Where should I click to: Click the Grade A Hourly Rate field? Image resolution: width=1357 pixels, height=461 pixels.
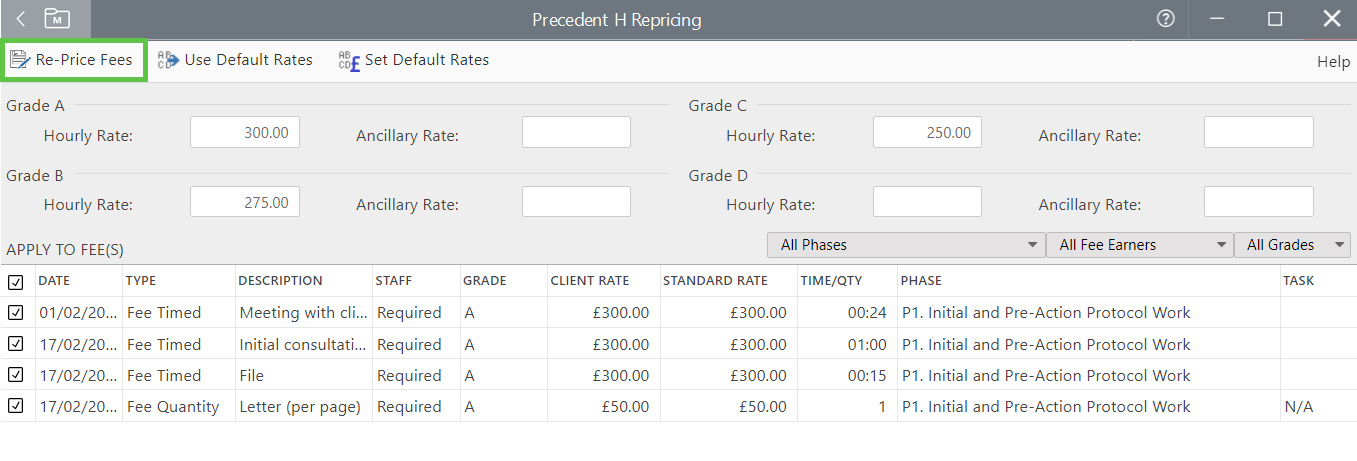click(245, 133)
